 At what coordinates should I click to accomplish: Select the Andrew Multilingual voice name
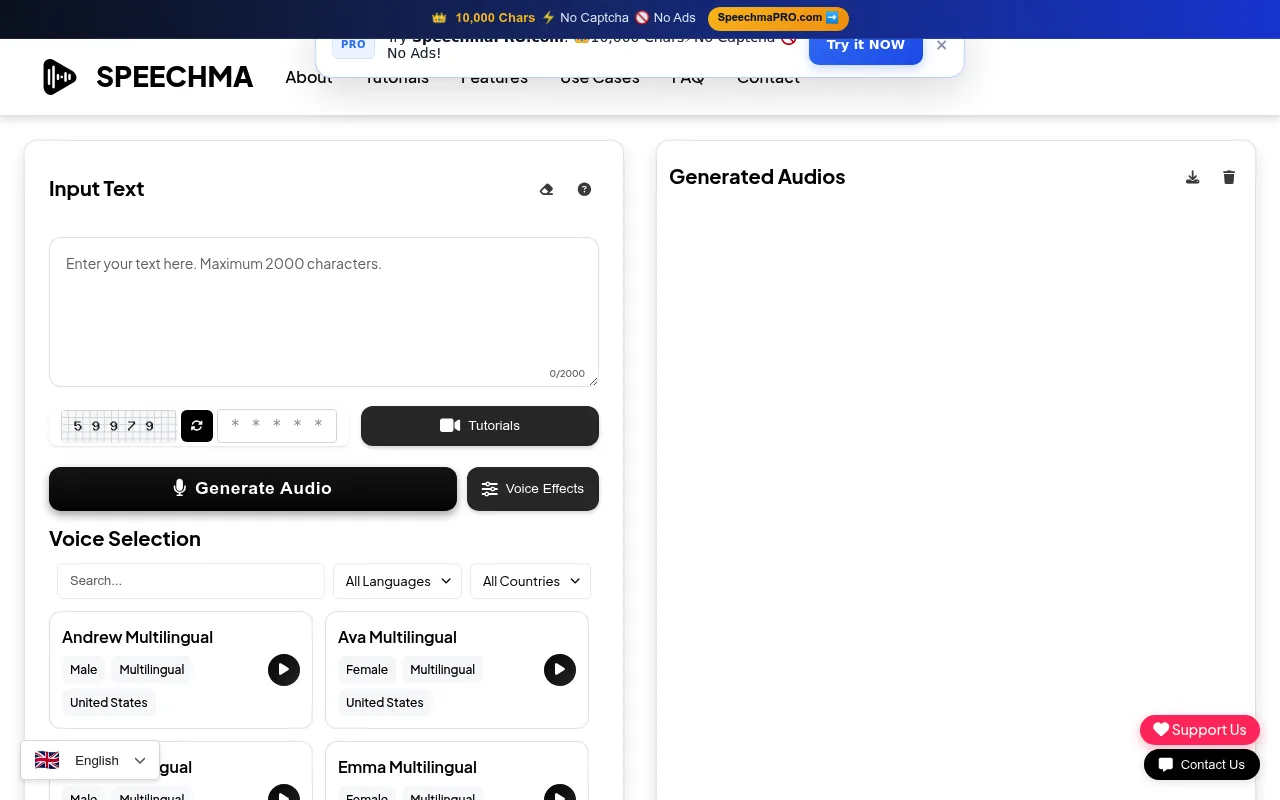tap(137, 637)
